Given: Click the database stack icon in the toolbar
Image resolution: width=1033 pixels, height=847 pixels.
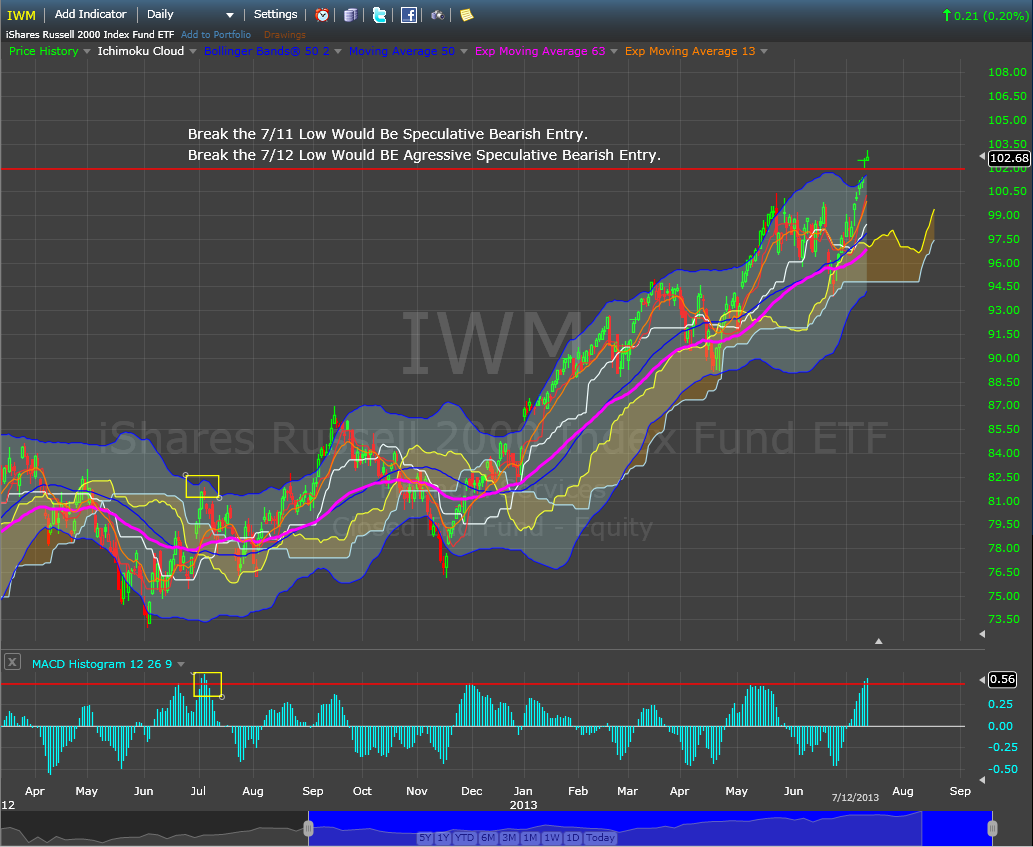Looking at the screenshot, I should coord(350,14).
